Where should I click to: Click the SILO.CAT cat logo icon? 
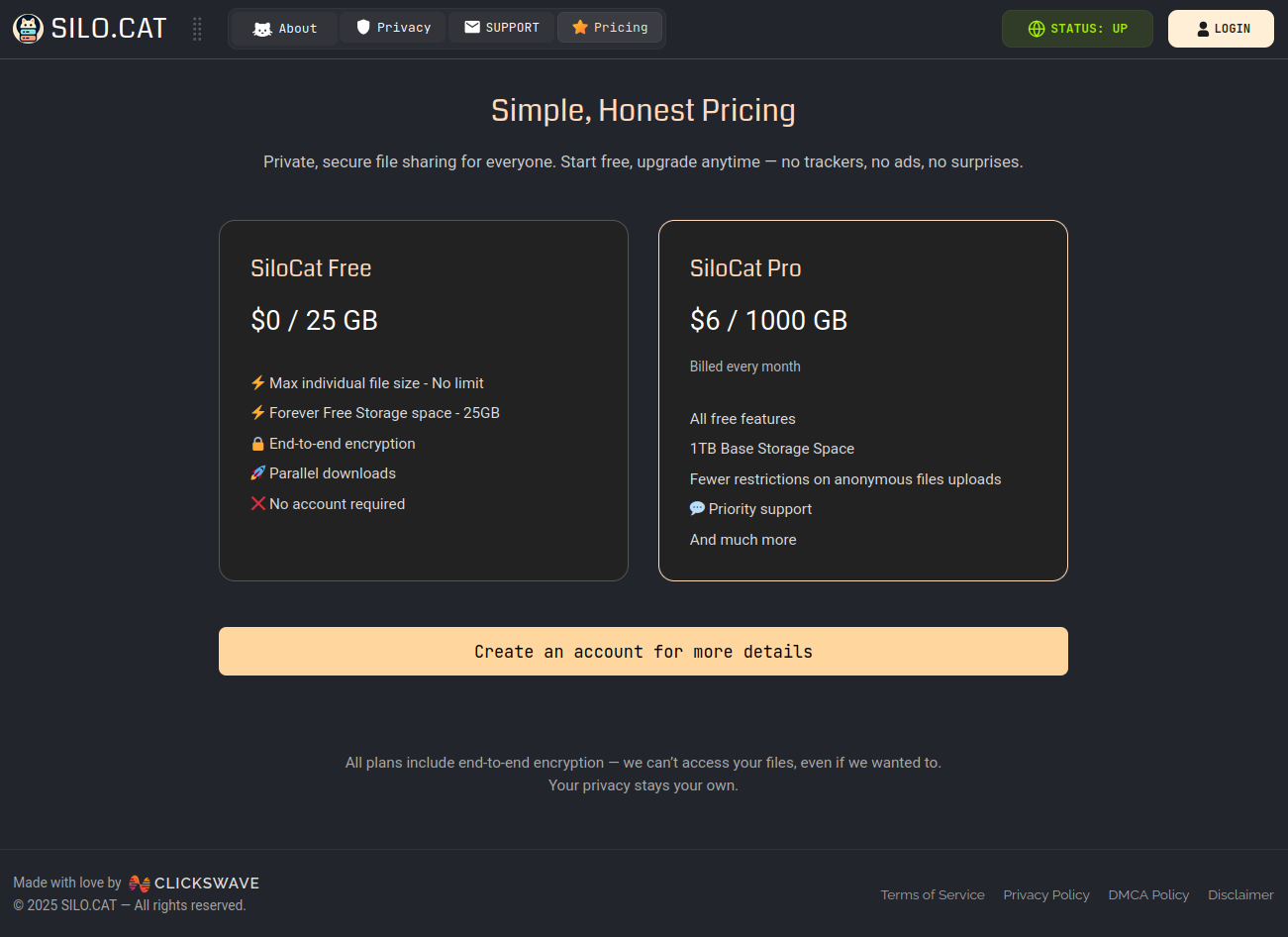point(28,29)
